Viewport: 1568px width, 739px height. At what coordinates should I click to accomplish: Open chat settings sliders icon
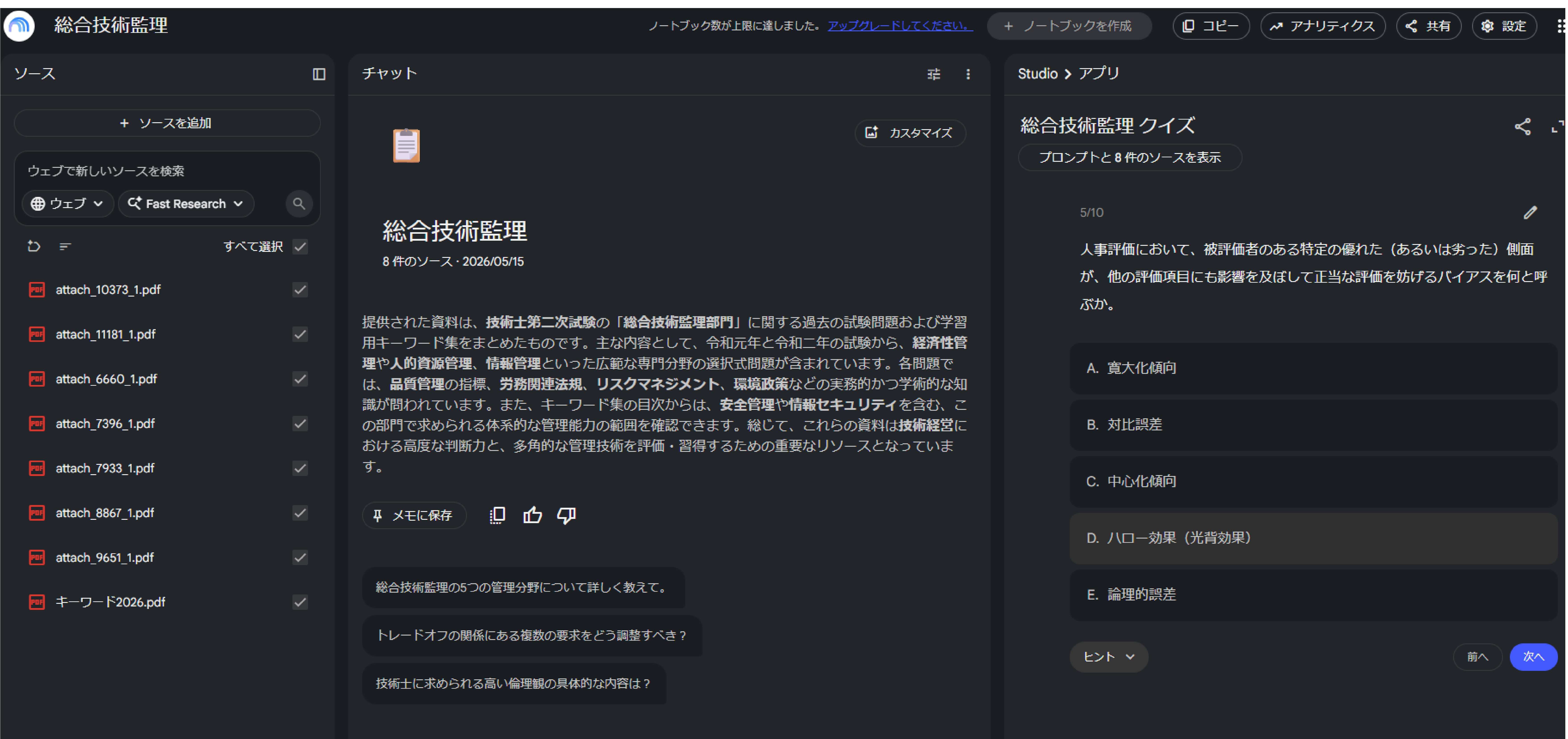(934, 74)
